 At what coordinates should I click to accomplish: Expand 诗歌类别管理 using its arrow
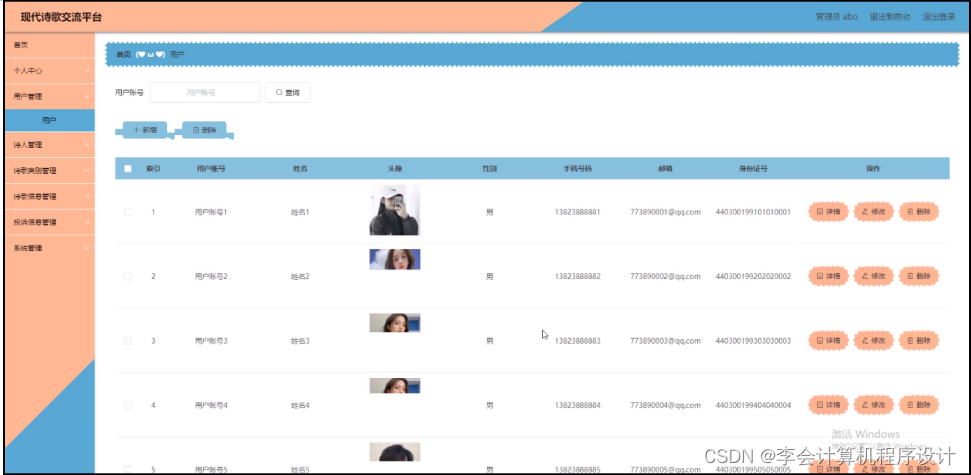point(87,171)
